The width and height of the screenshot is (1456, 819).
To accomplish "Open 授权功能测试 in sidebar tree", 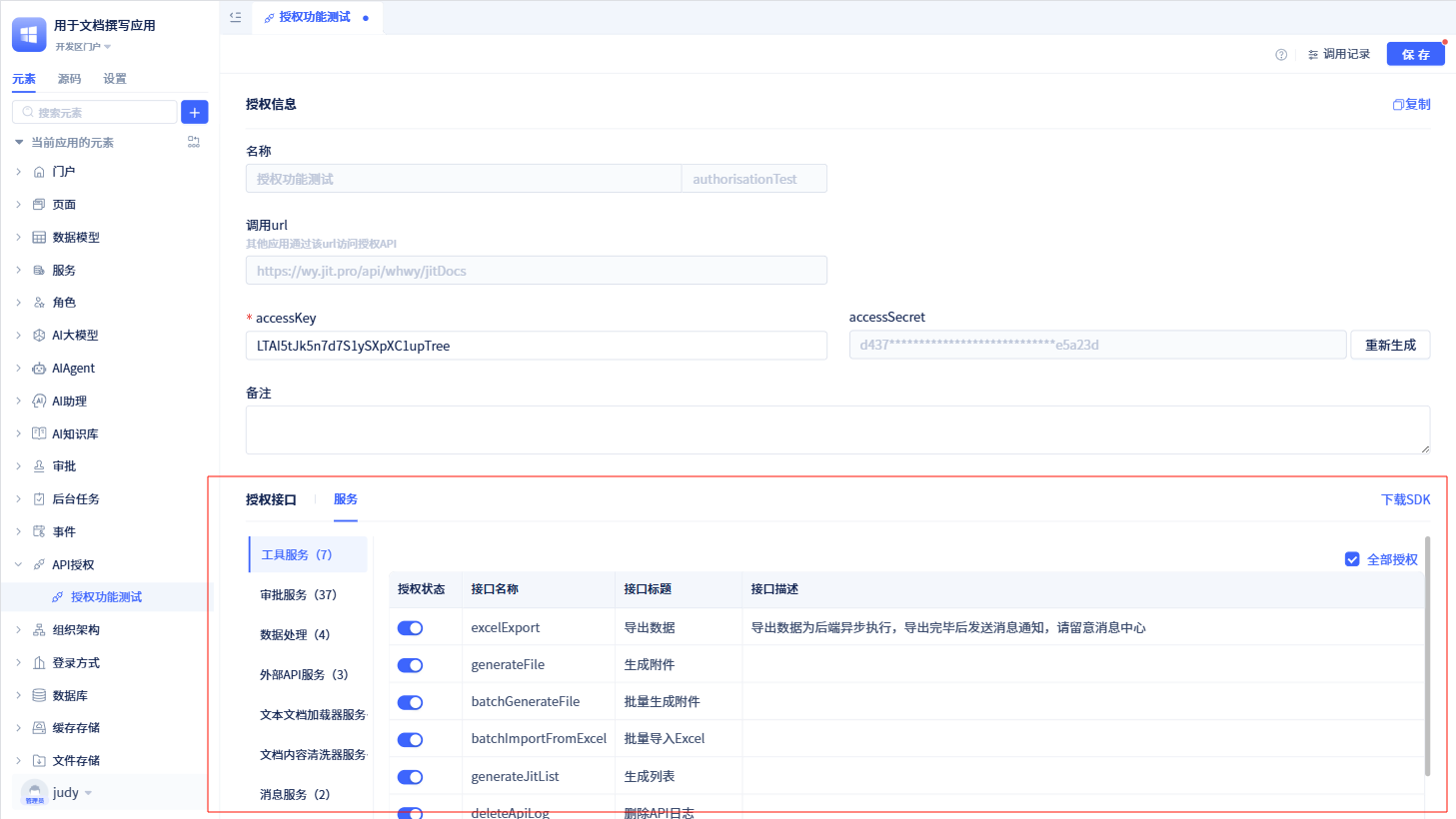I will pyautogui.click(x=107, y=597).
